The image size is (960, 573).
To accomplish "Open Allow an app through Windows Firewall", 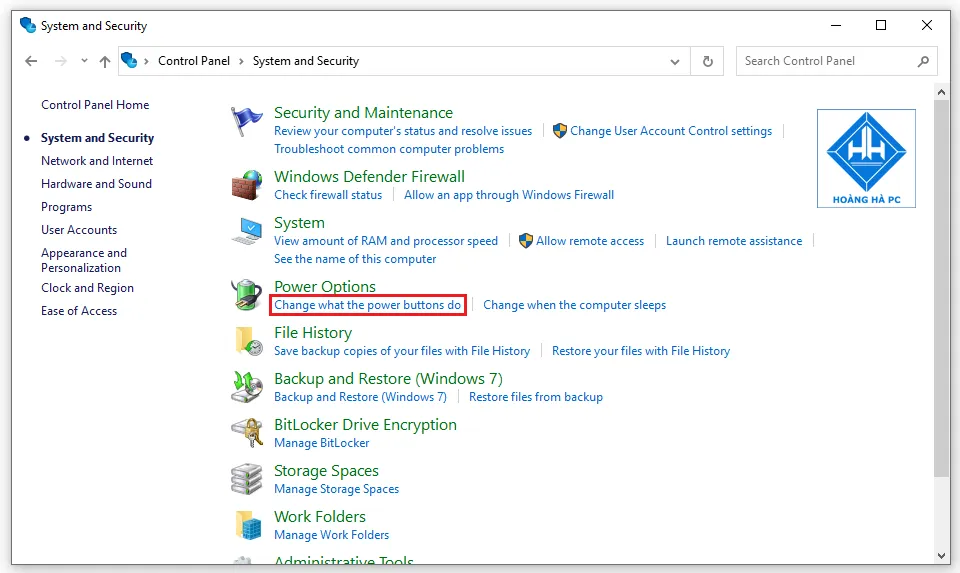I will point(508,195).
